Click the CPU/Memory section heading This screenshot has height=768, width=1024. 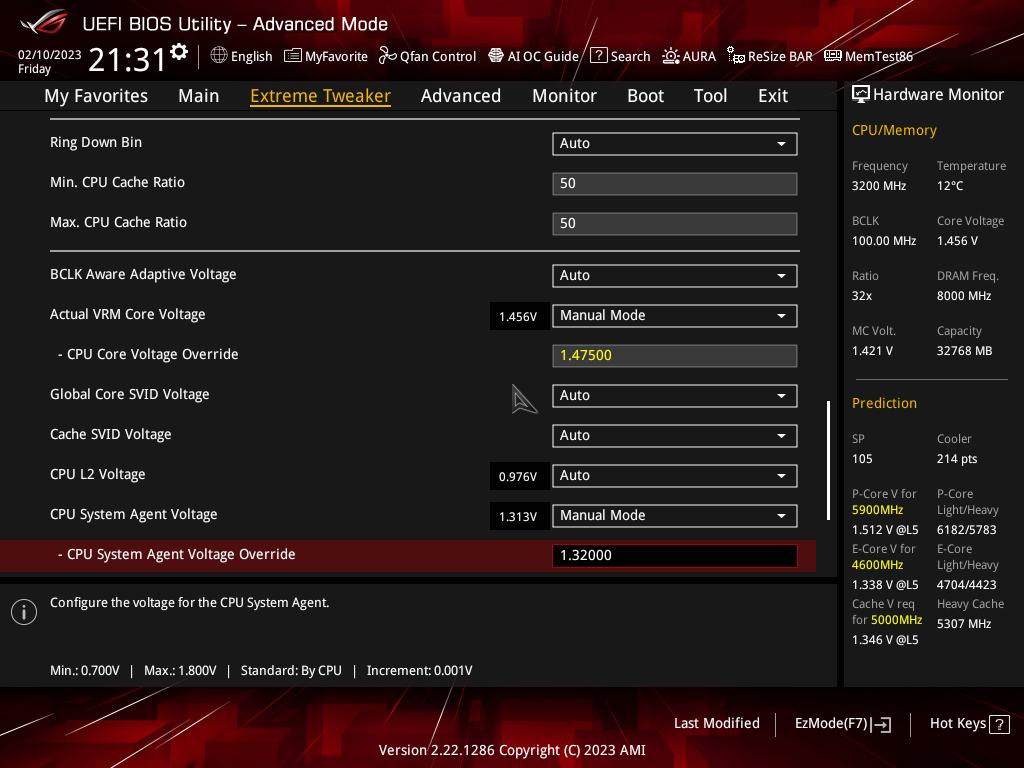pyautogui.click(x=894, y=130)
